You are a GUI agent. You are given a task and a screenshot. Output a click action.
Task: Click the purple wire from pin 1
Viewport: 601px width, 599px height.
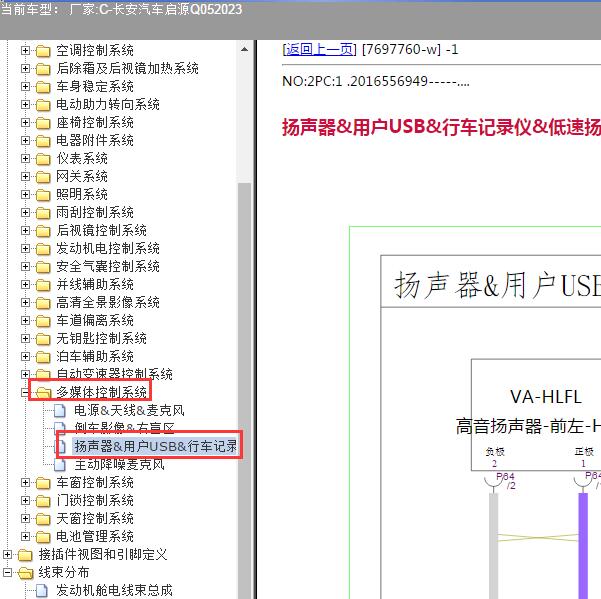[x=583, y=546]
